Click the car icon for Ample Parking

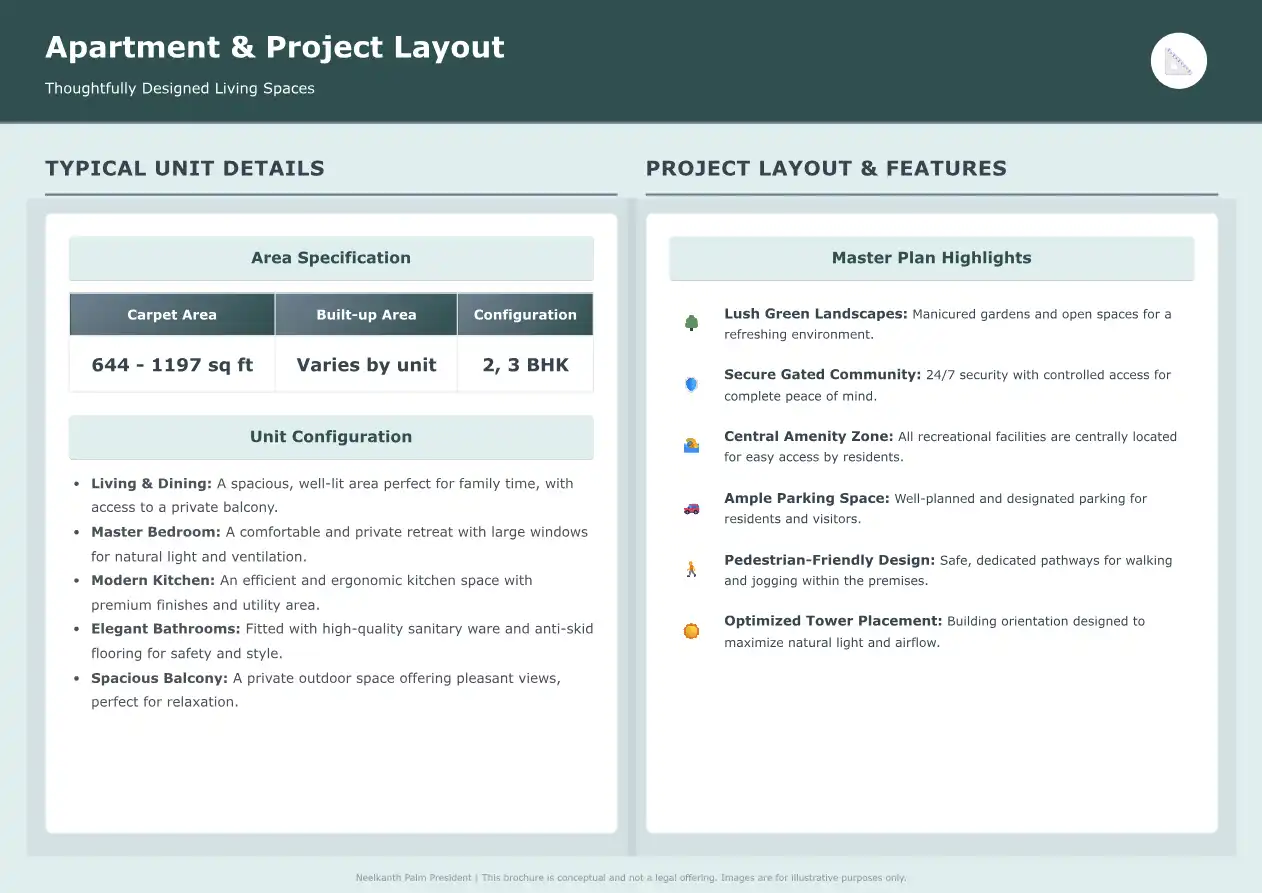pos(691,508)
